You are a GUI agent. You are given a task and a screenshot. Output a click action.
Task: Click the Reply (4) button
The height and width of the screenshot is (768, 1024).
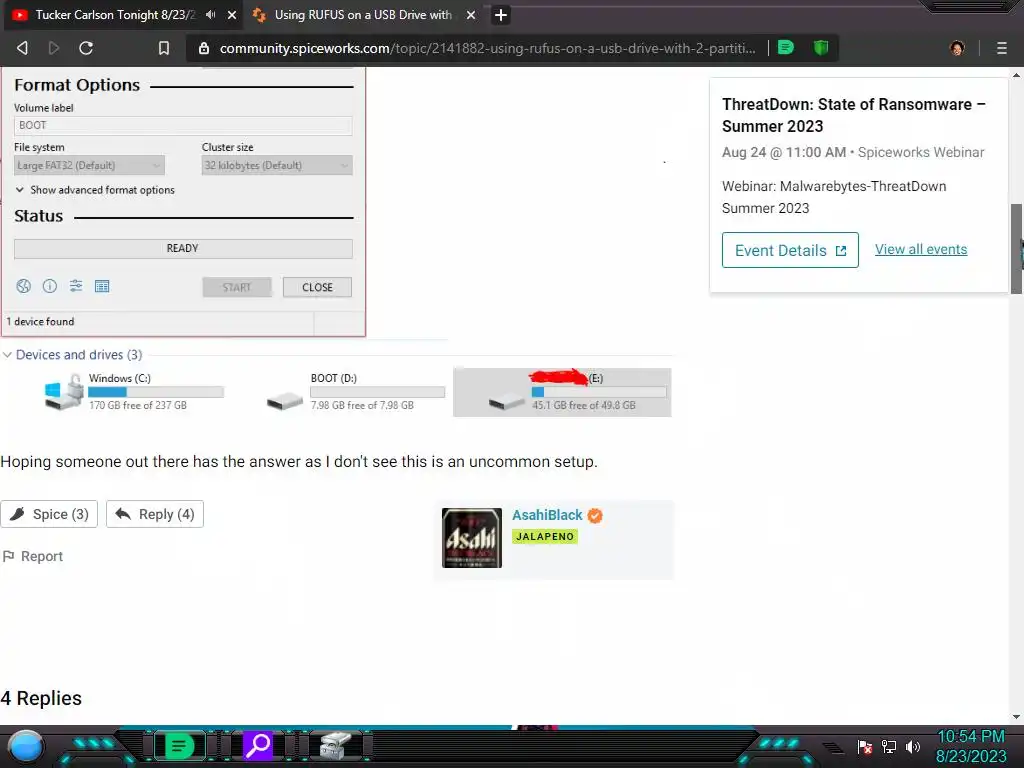tap(155, 514)
